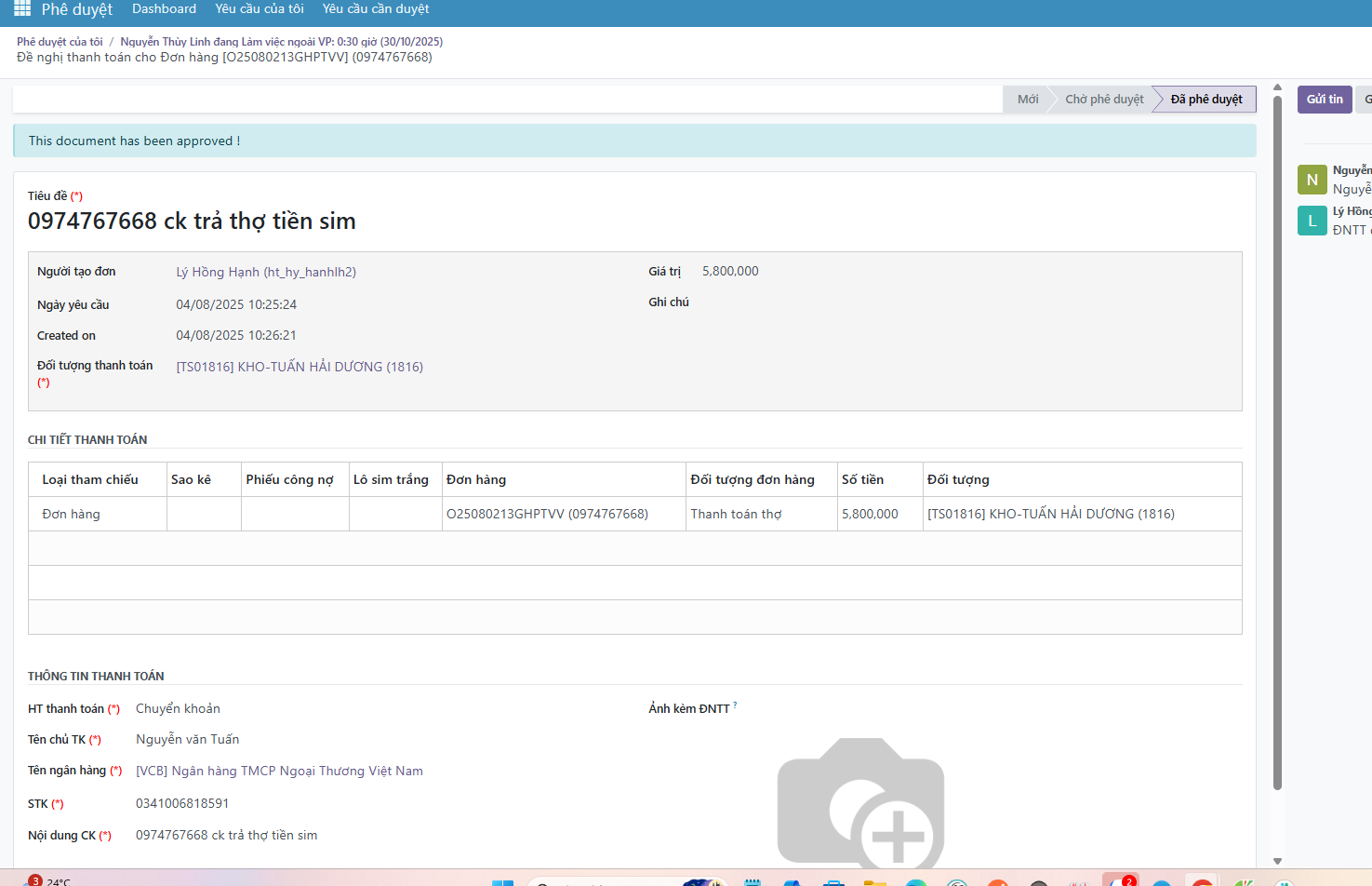
Task: Open the Yêu cầu của tôi menu
Action: pyautogui.click(x=259, y=9)
